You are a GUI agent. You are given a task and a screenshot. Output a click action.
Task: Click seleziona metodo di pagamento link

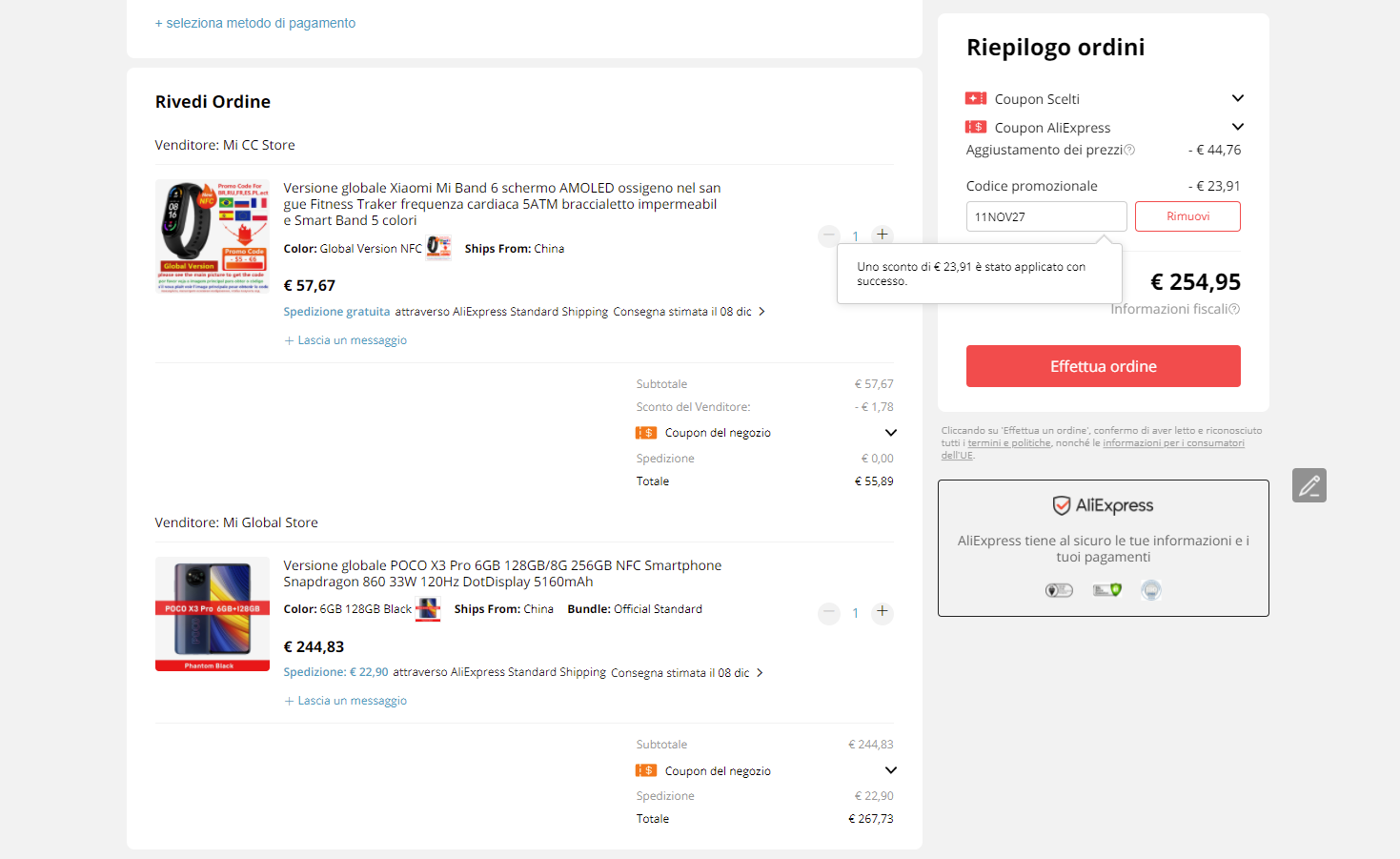tap(255, 23)
